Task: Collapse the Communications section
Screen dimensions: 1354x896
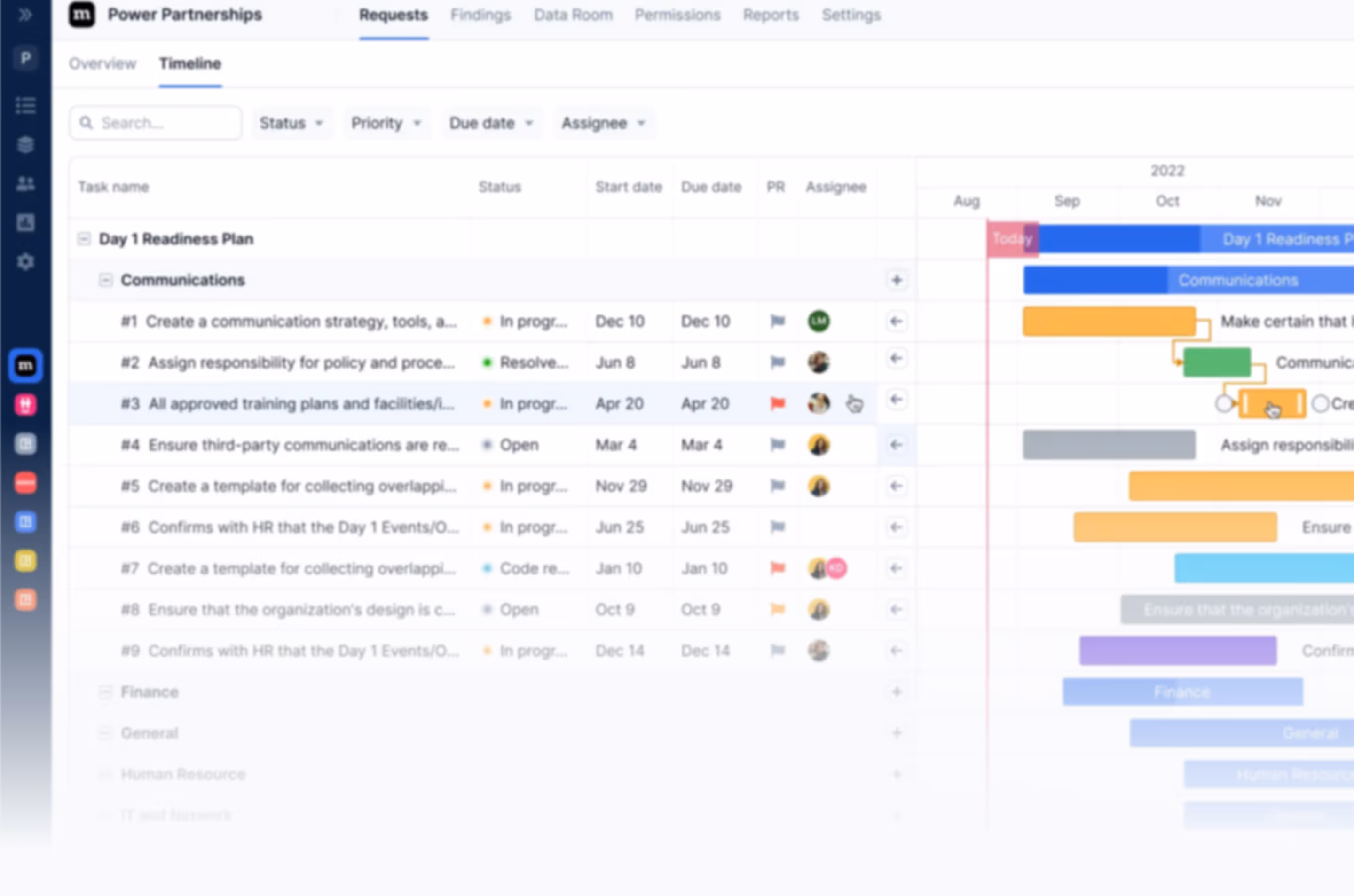Action: pyautogui.click(x=106, y=280)
